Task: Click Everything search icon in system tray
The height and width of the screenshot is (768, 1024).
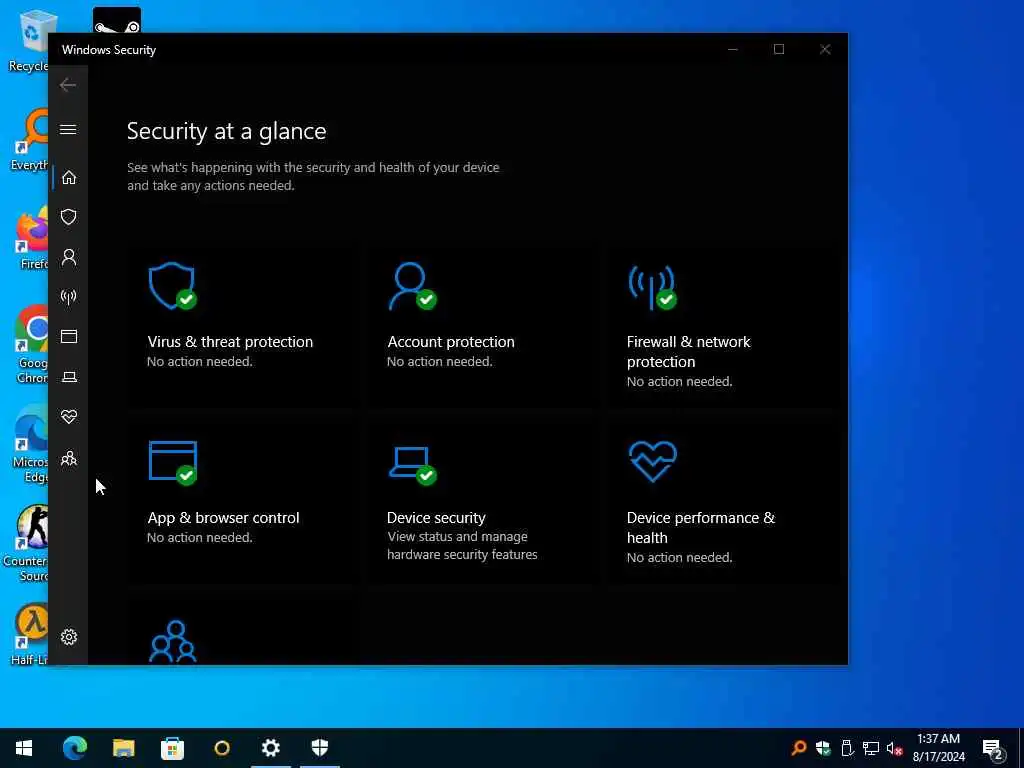Action: click(x=798, y=748)
